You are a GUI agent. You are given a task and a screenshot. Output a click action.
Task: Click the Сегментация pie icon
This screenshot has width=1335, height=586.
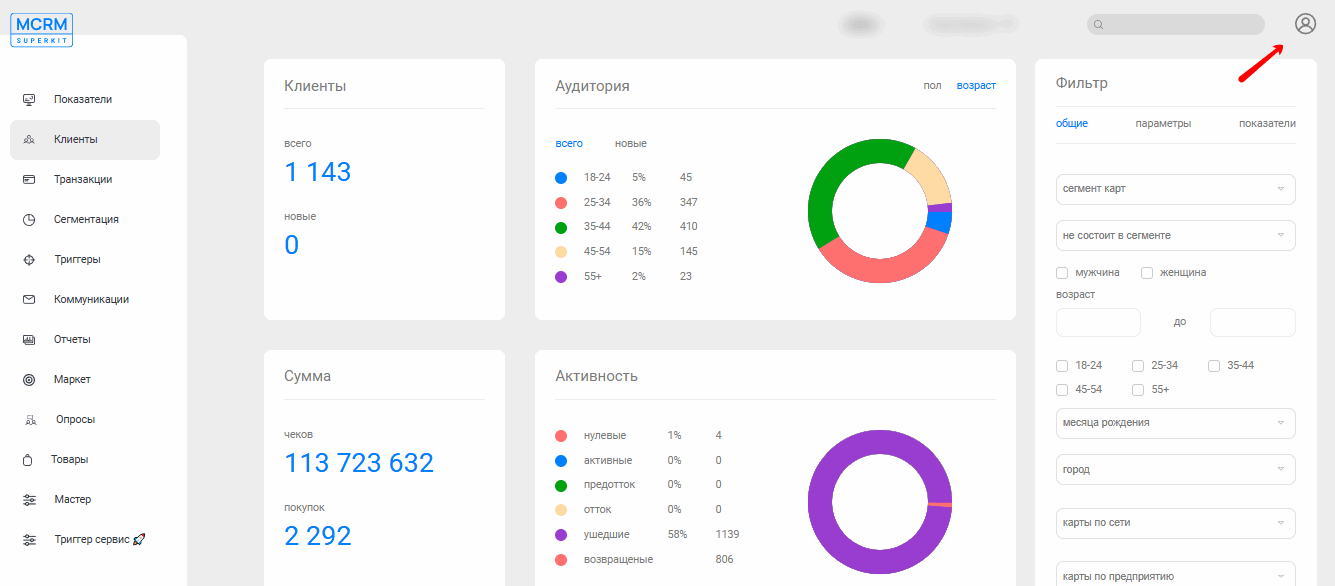[x=29, y=220]
